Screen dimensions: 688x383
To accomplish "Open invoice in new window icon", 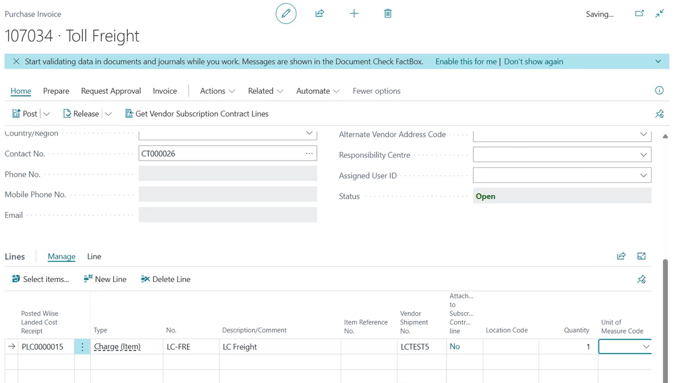I will pyautogui.click(x=639, y=14).
